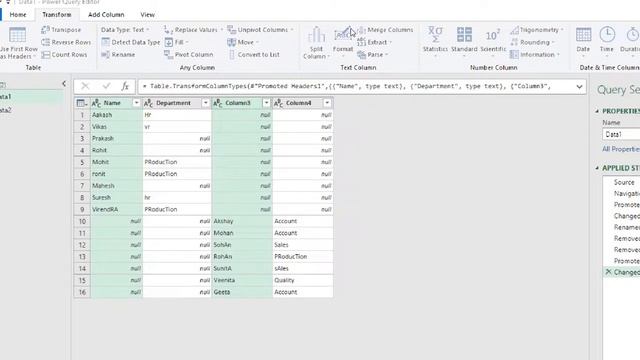The height and width of the screenshot is (360, 640).
Task: Open the Format text menu
Action: 343,41
